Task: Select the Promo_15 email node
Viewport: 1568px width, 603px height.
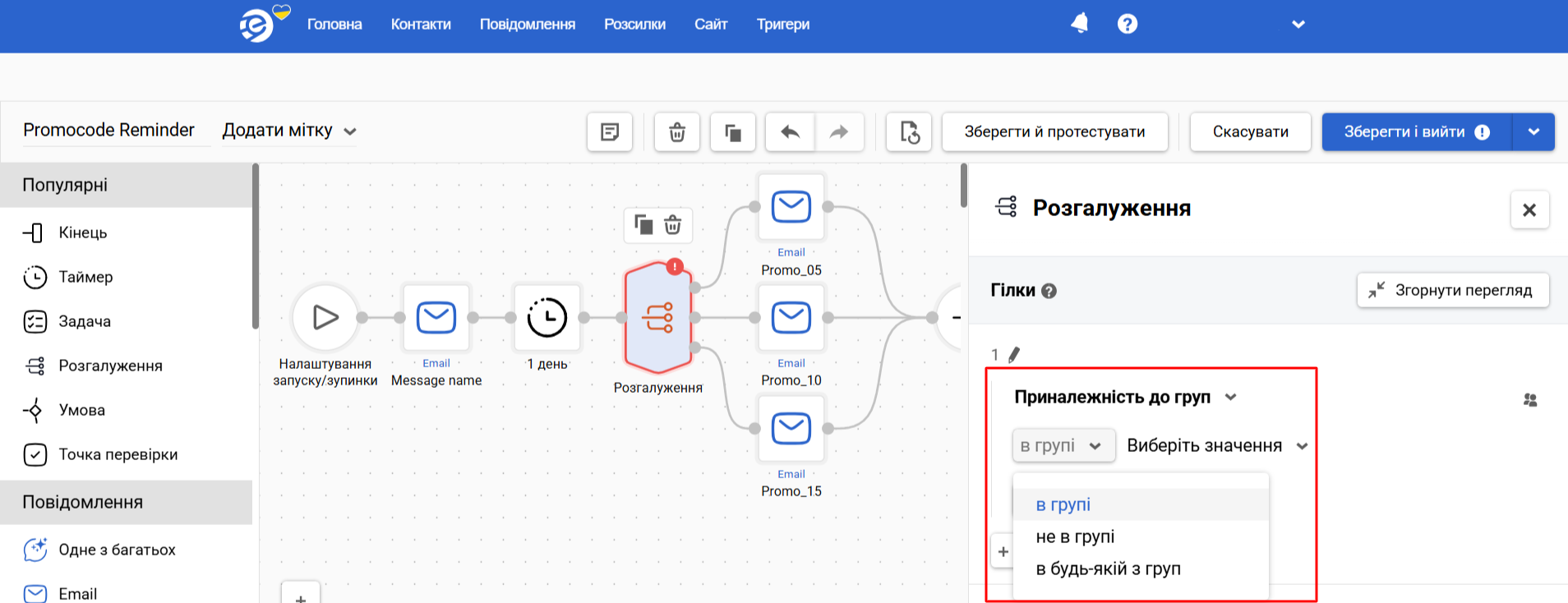Action: coord(791,428)
